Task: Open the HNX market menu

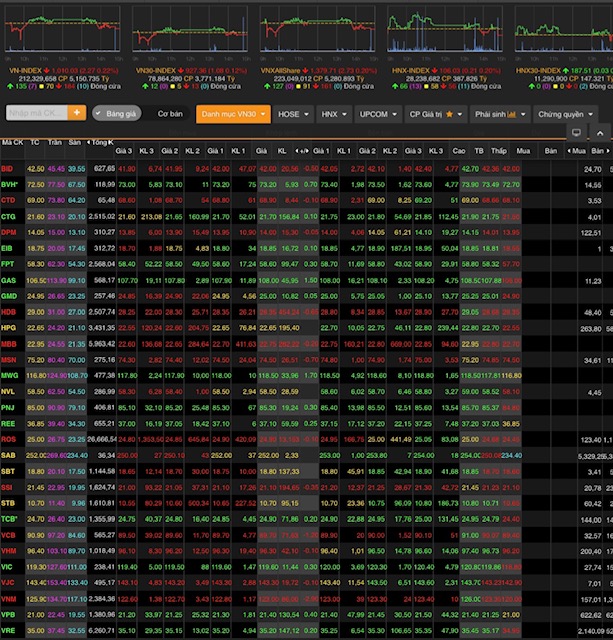Action: 333,115
